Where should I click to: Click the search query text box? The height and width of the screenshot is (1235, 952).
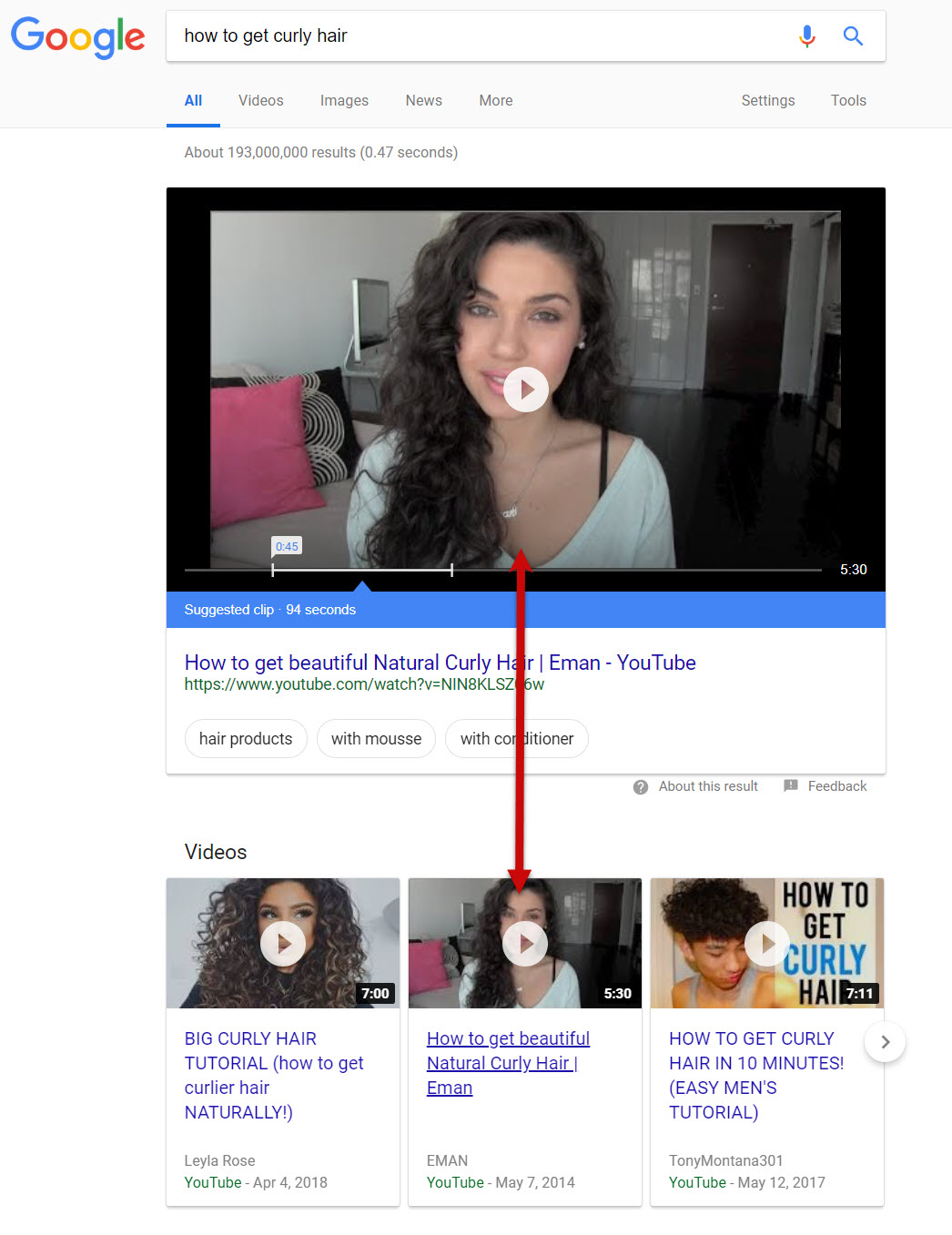tap(473, 36)
